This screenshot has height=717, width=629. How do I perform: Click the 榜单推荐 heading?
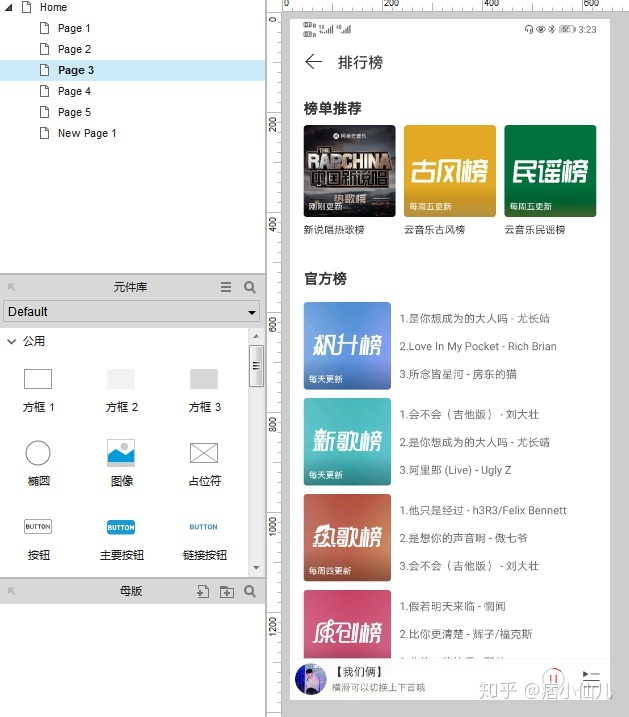pos(332,108)
